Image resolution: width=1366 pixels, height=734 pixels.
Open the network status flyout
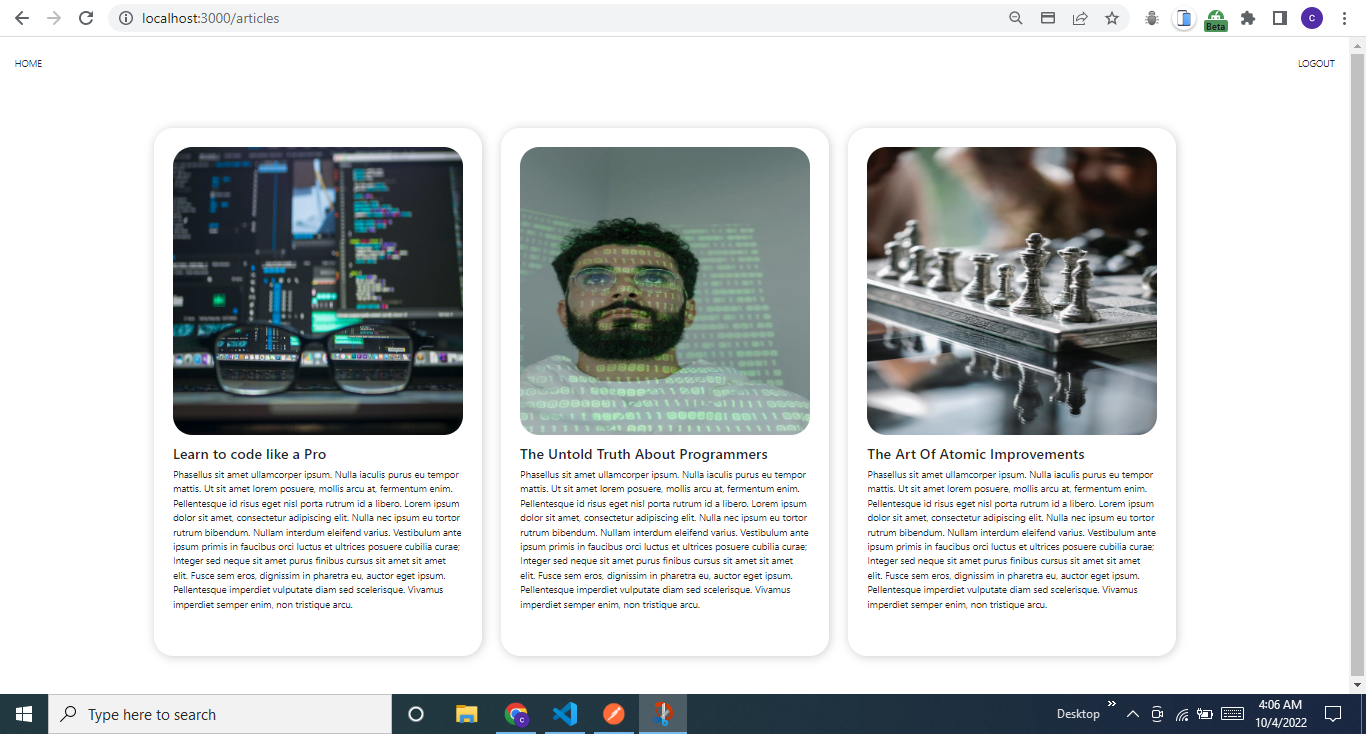[x=1182, y=714]
